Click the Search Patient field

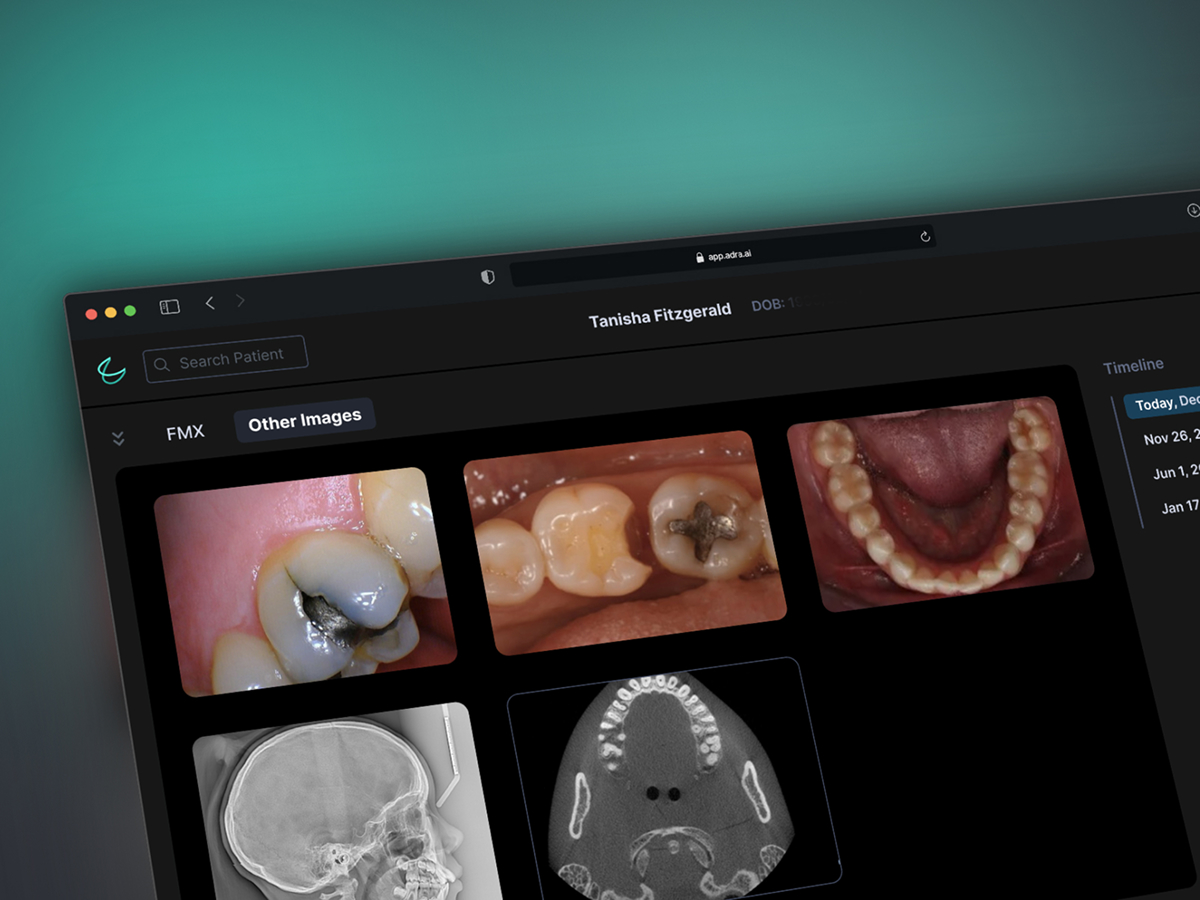coord(225,359)
